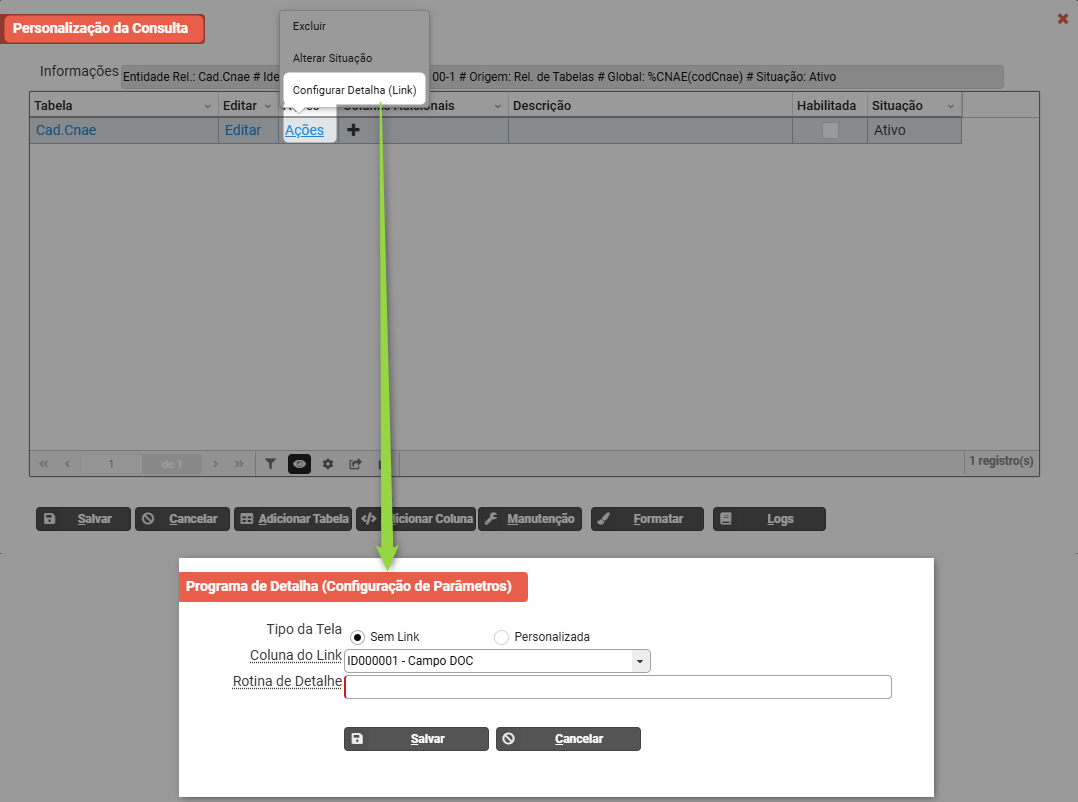This screenshot has width=1078, height=802.
Task: Open the Coluna do Link dropdown
Action: [639, 661]
